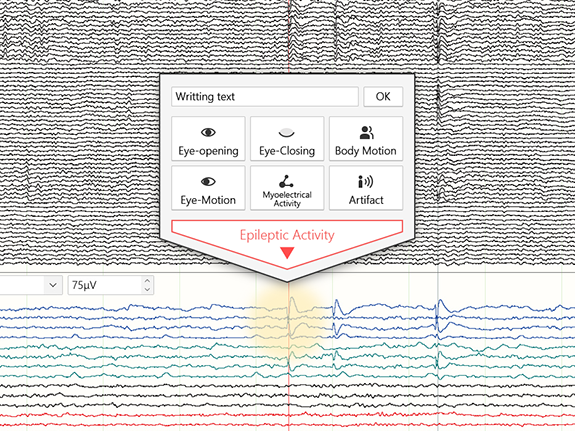The width and height of the screenshot is (575, 431).
Task: Click the Eye-opening label text
Action: [x=208, y=151]
